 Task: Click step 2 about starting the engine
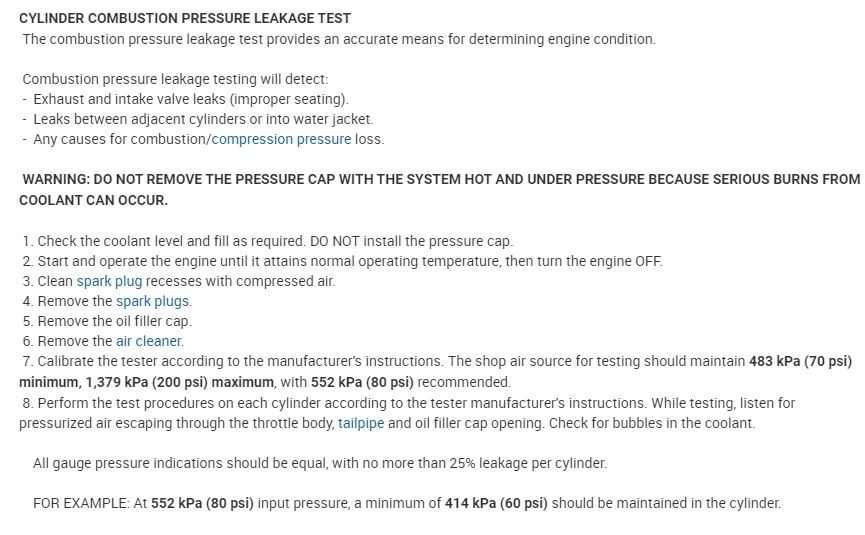pos(342,261)
